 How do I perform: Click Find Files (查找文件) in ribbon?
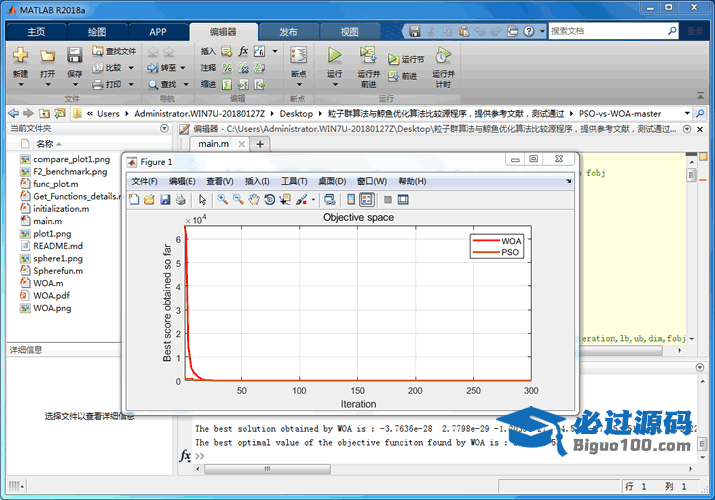[114, 51]
